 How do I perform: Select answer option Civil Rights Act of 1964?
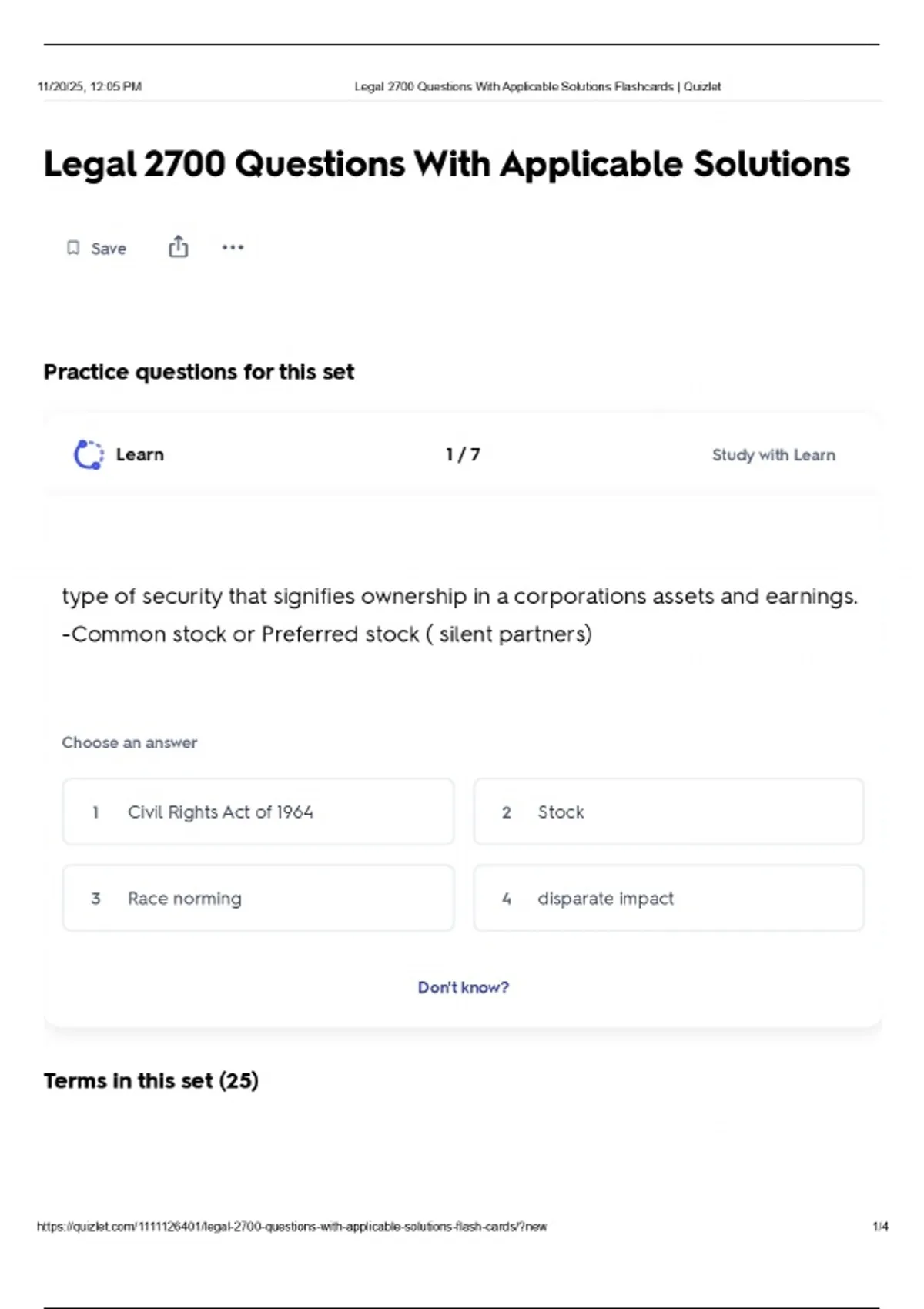point(258,812)
